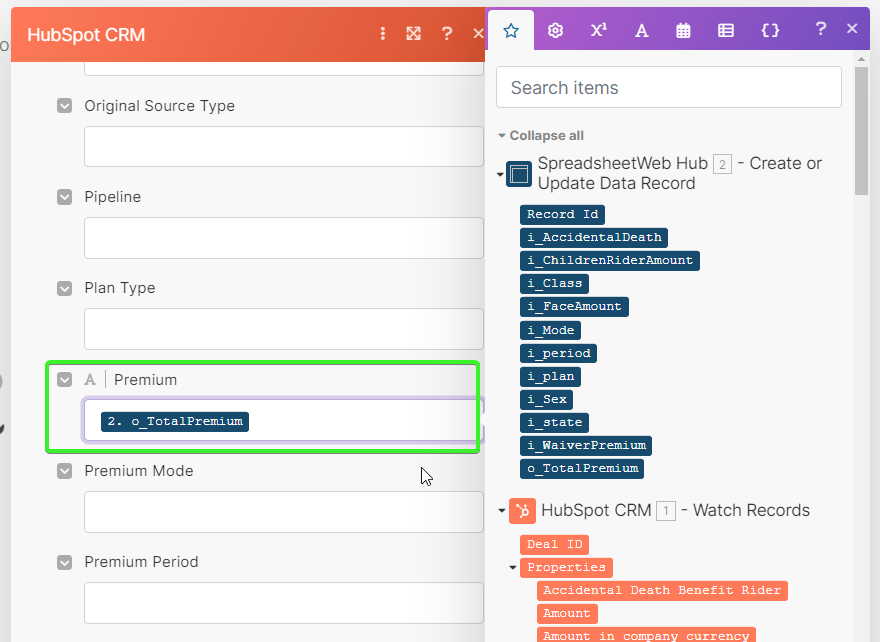
Task: Collapse the HubSpot CRM Watch Records group
Action: 502,511
